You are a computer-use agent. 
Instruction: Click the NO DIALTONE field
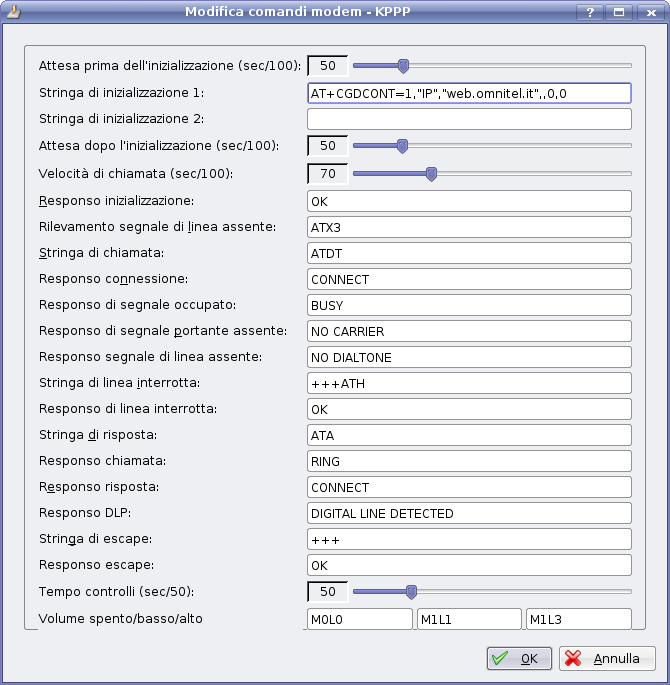469,357
